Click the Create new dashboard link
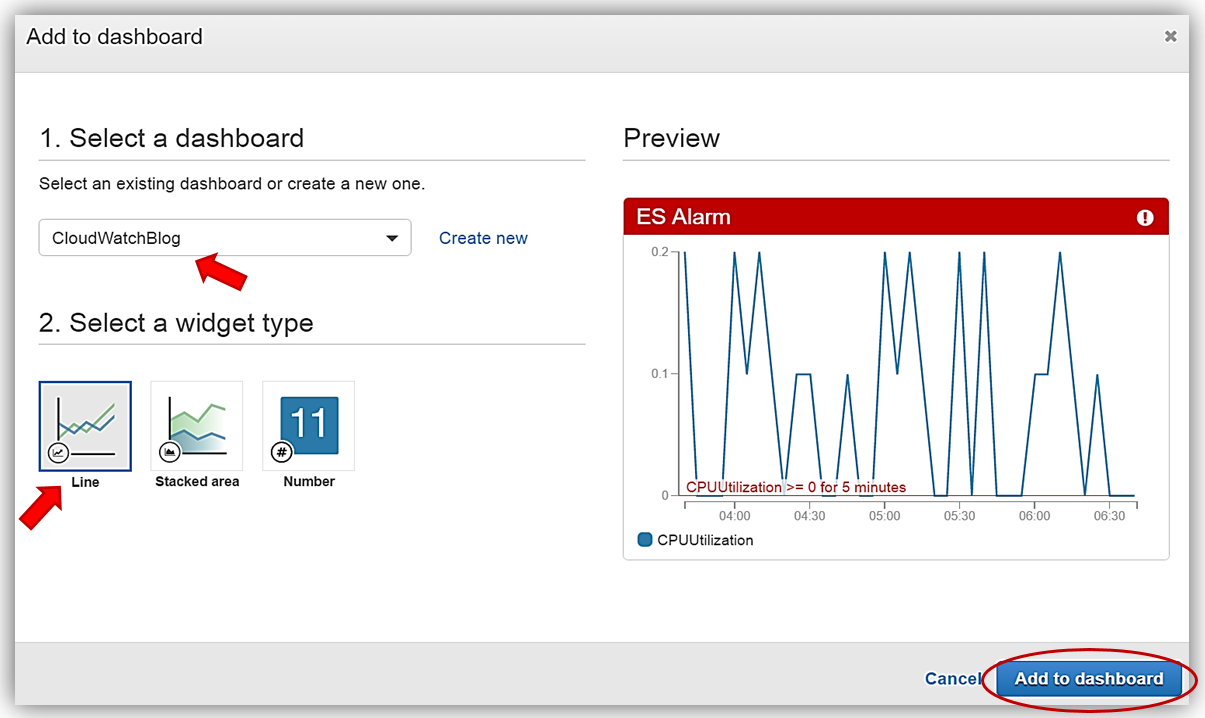1205x718 pixels. click(x=483, y=238)
